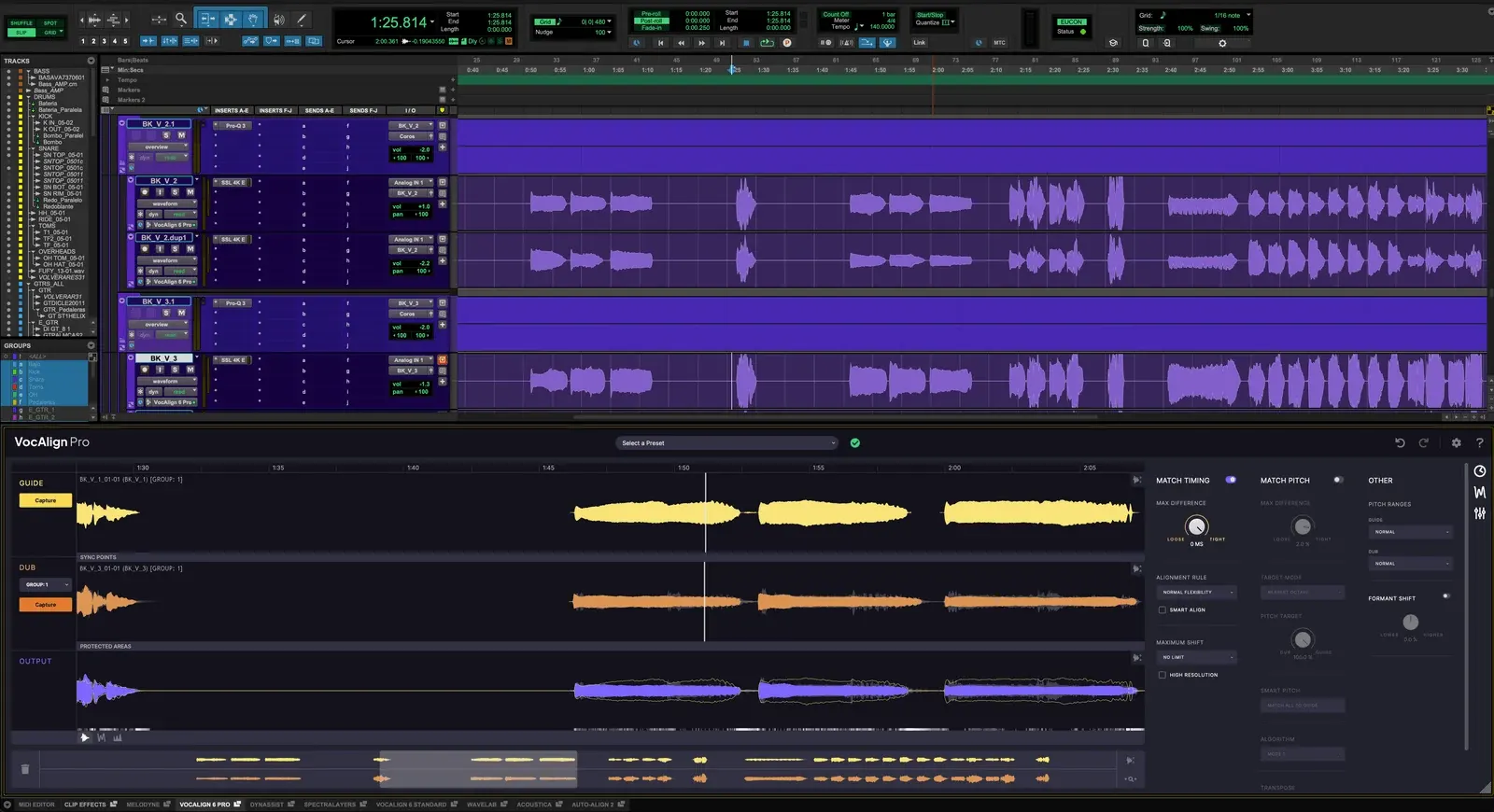Click the Rewind transport button

(x=681, y=42)
